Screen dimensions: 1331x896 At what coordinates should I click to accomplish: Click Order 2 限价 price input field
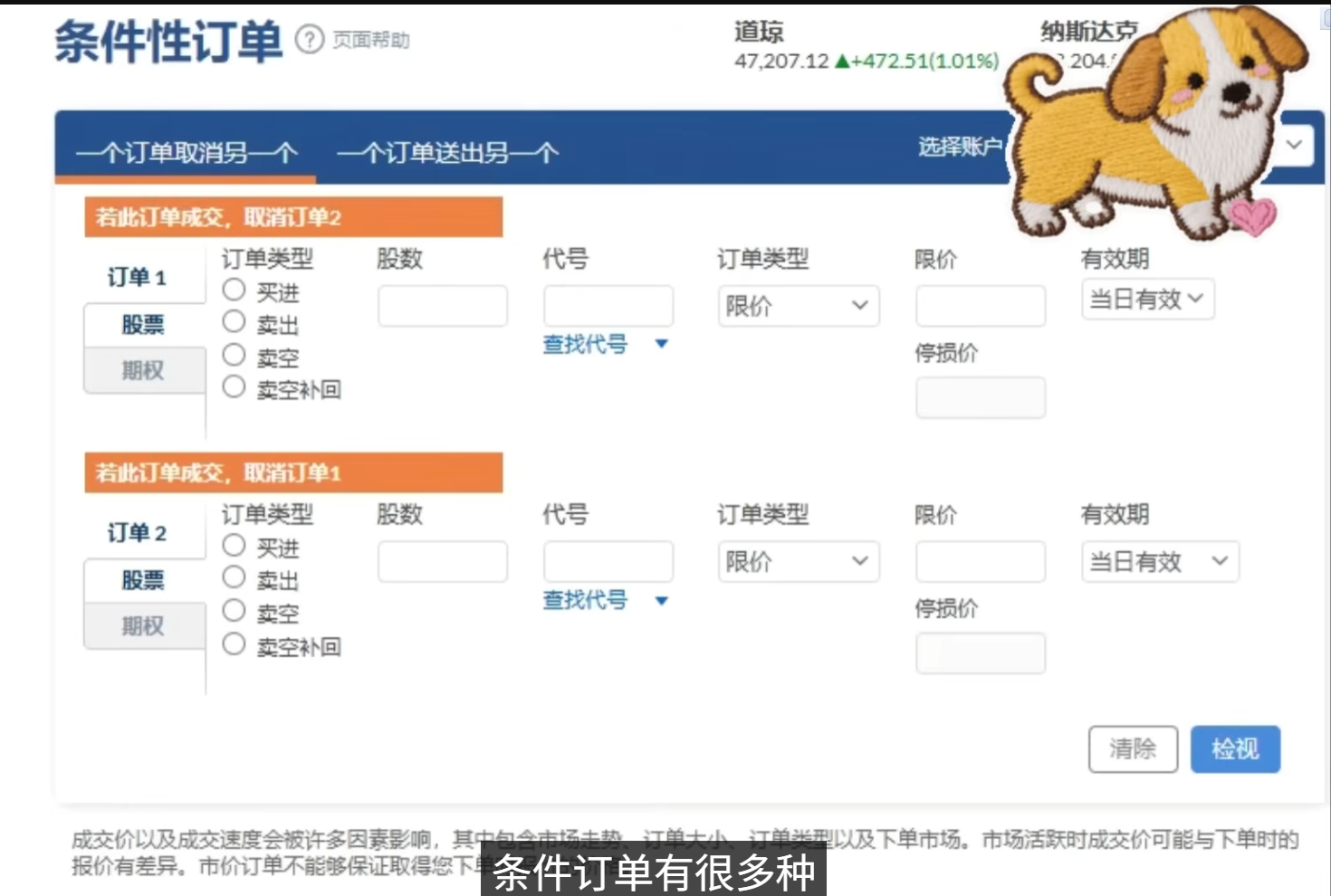point(980,562)
